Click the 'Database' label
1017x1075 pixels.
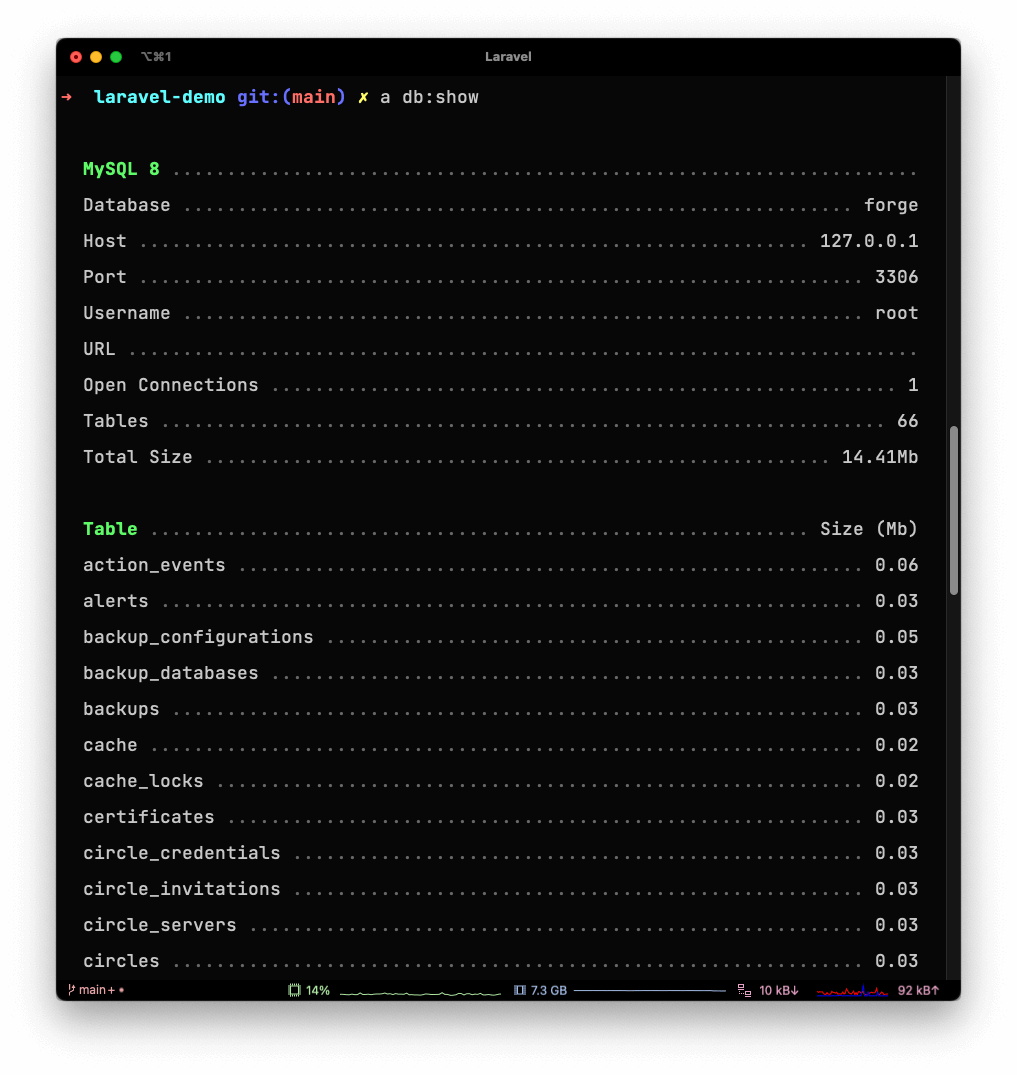127,205
